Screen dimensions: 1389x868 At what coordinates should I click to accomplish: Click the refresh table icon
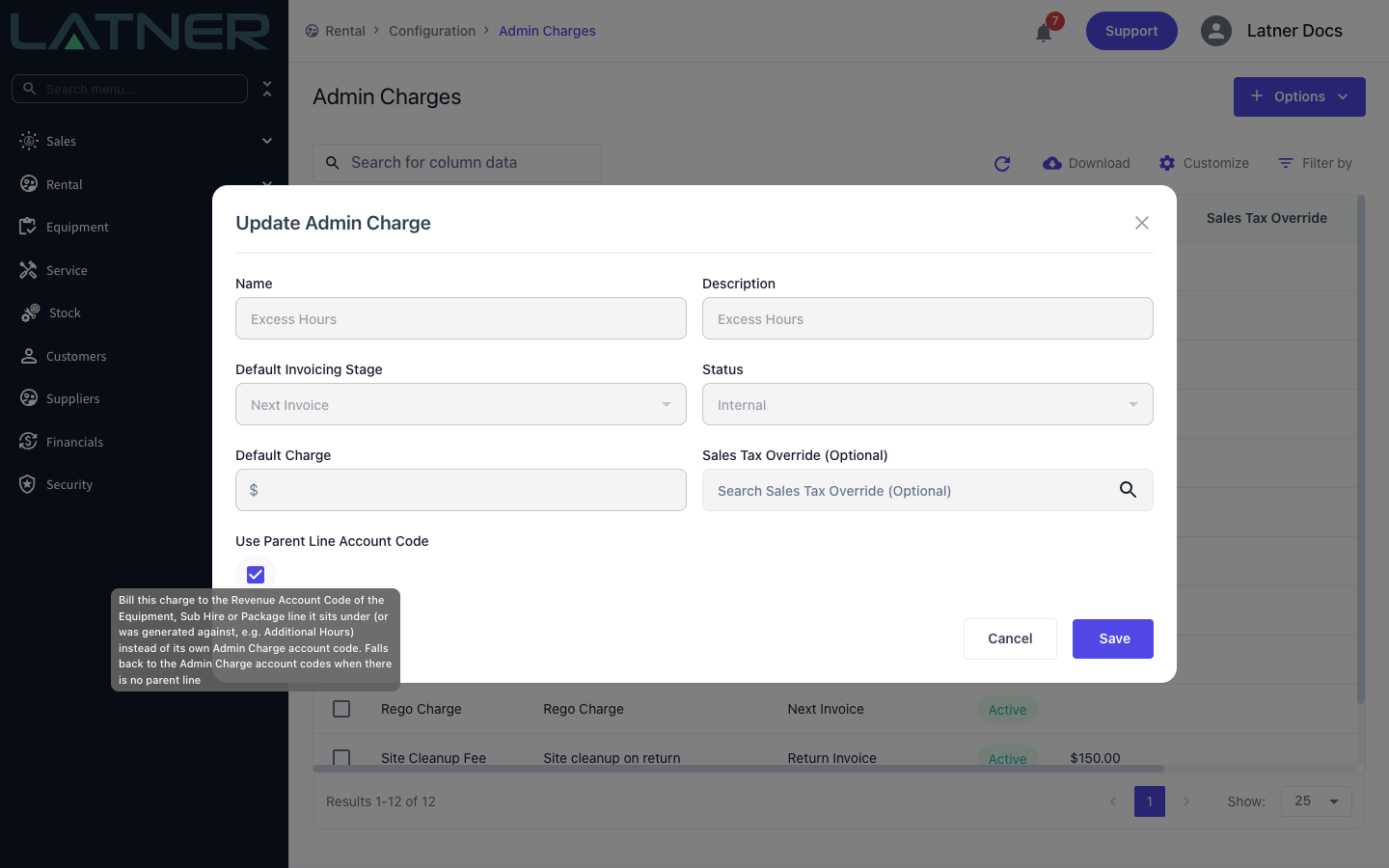[x=1002, y=164]
